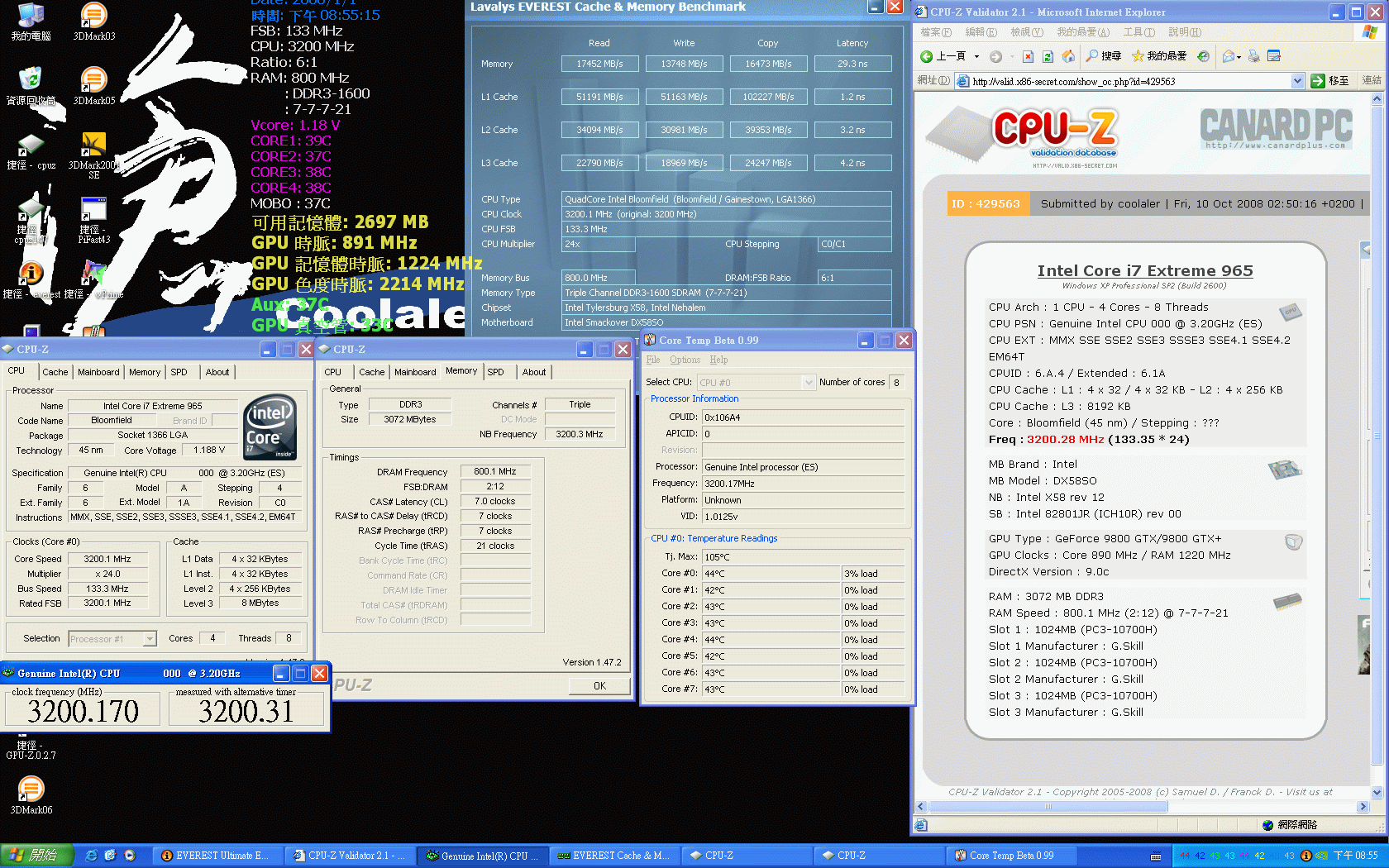Open IE Favorites star button
Image resolution: width=1389 pixels, height=868 pixels.
pyautogui.click(x=1159, y=56)
